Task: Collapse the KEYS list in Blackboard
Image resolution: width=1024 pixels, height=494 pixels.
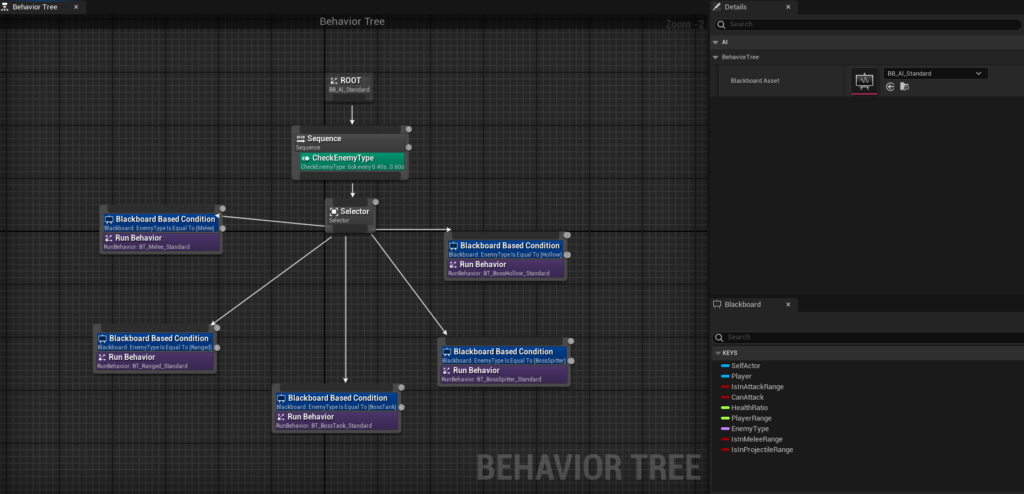Action: click(716, 353)
